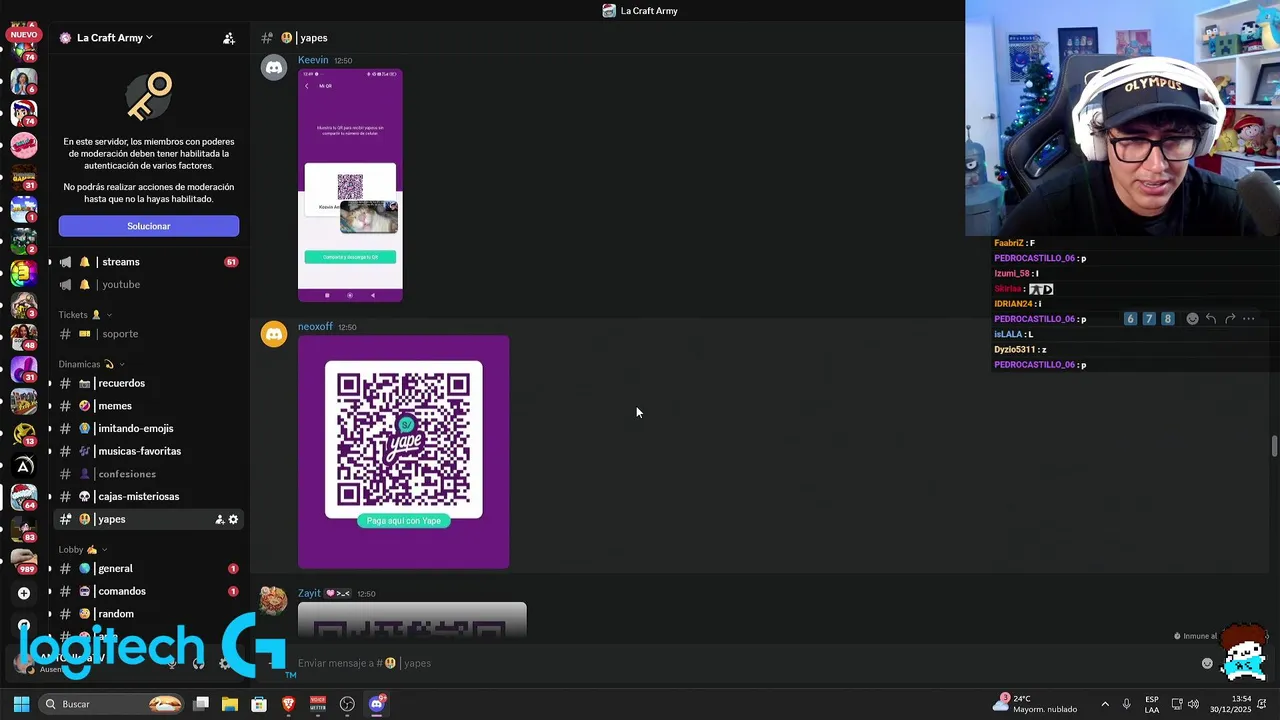Viewport: 1280px width, 720px height.
Task: Click the Solucionar button
Action: coord(149,226)
